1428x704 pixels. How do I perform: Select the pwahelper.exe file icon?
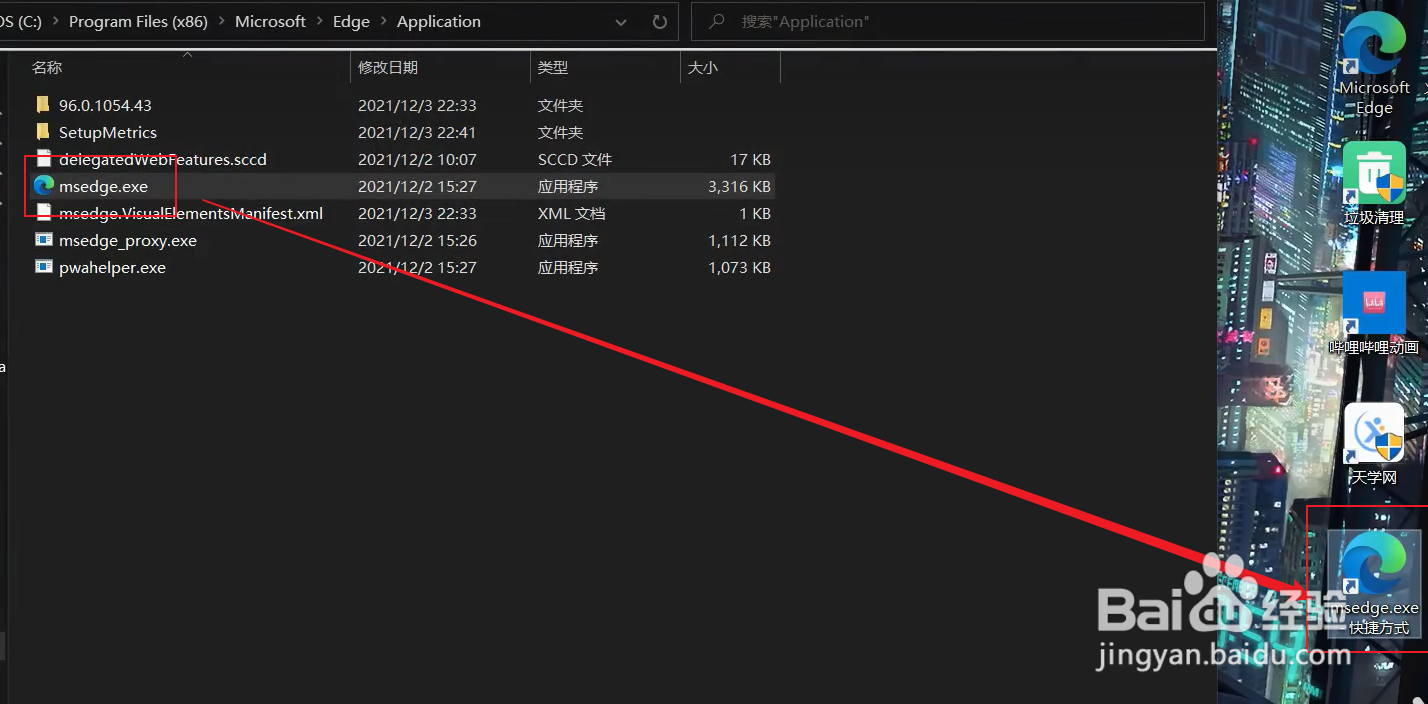coord(43,267)
